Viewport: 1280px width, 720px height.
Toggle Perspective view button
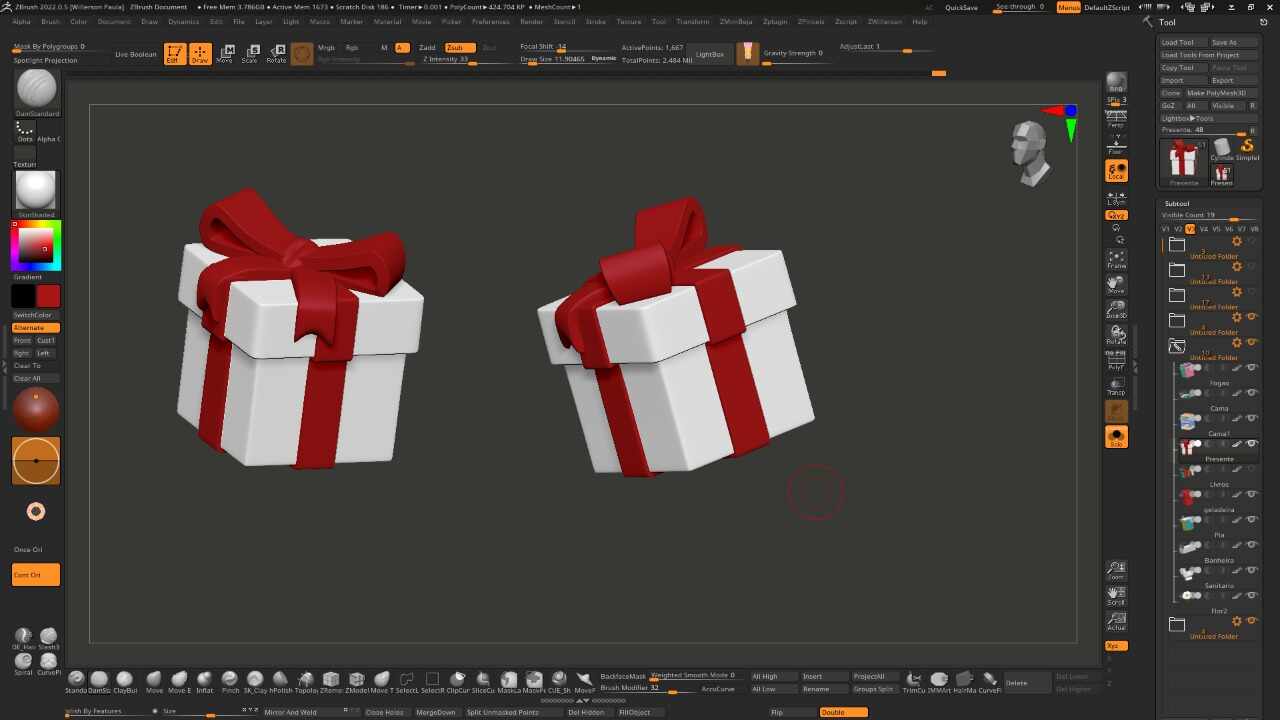pos(1116,119)
